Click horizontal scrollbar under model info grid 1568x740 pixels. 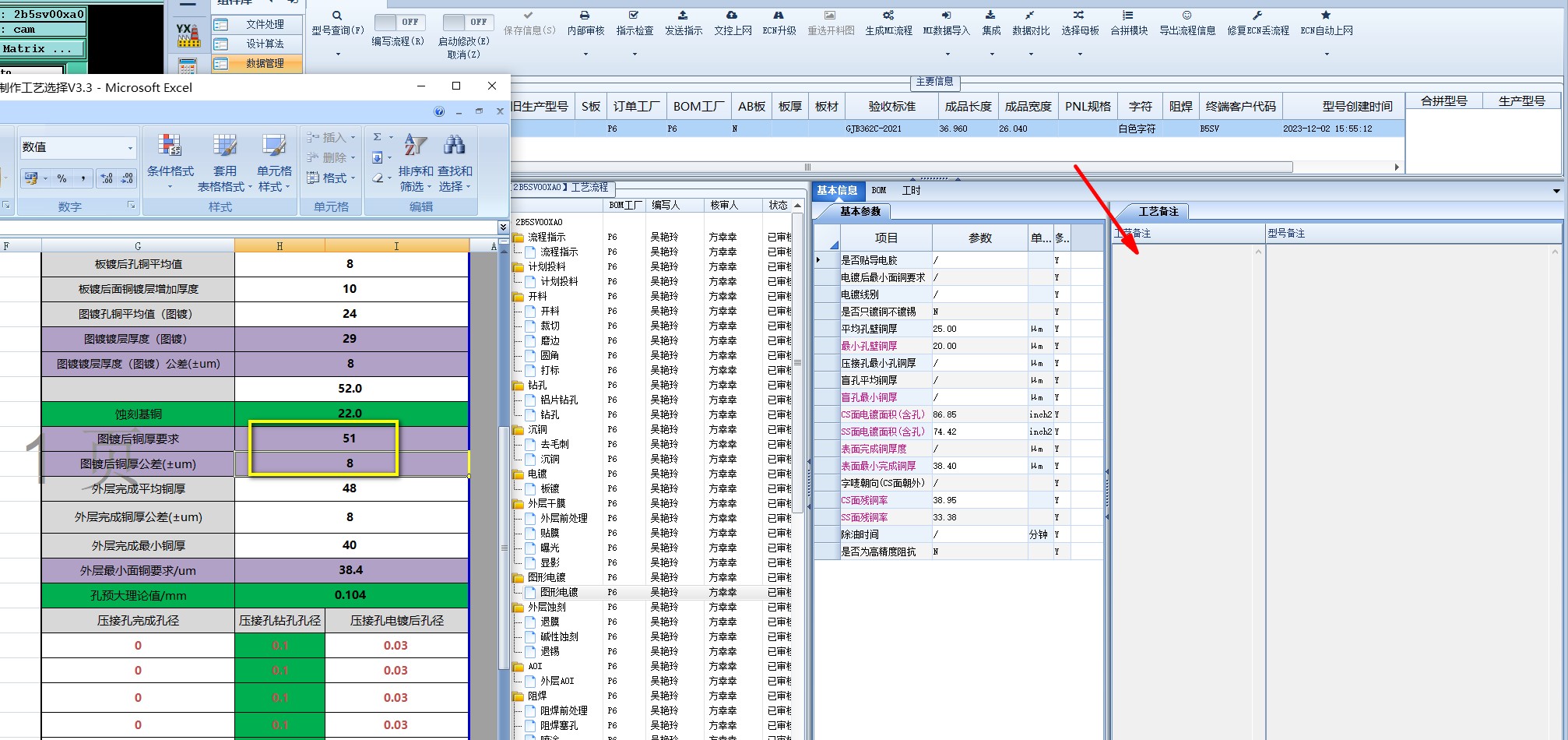pyautogui.click(x=901, y=167)
